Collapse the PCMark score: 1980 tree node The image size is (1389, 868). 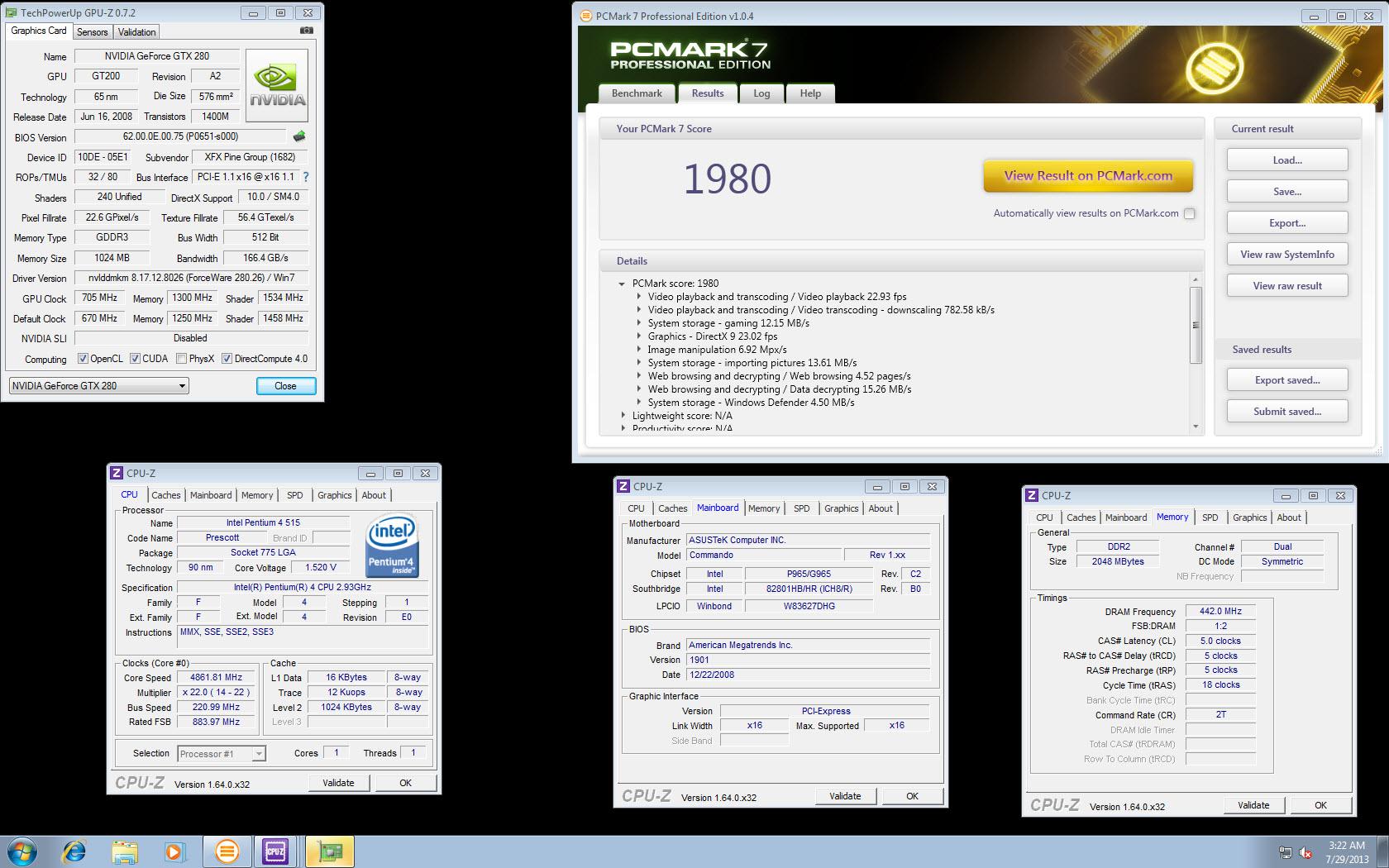622,284
